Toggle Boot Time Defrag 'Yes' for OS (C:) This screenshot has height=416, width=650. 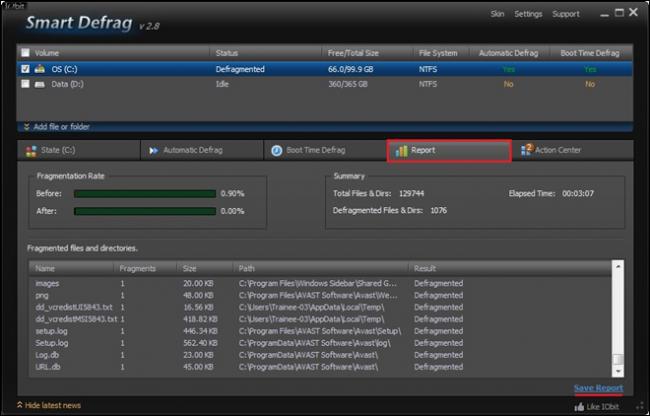(590, 69)
